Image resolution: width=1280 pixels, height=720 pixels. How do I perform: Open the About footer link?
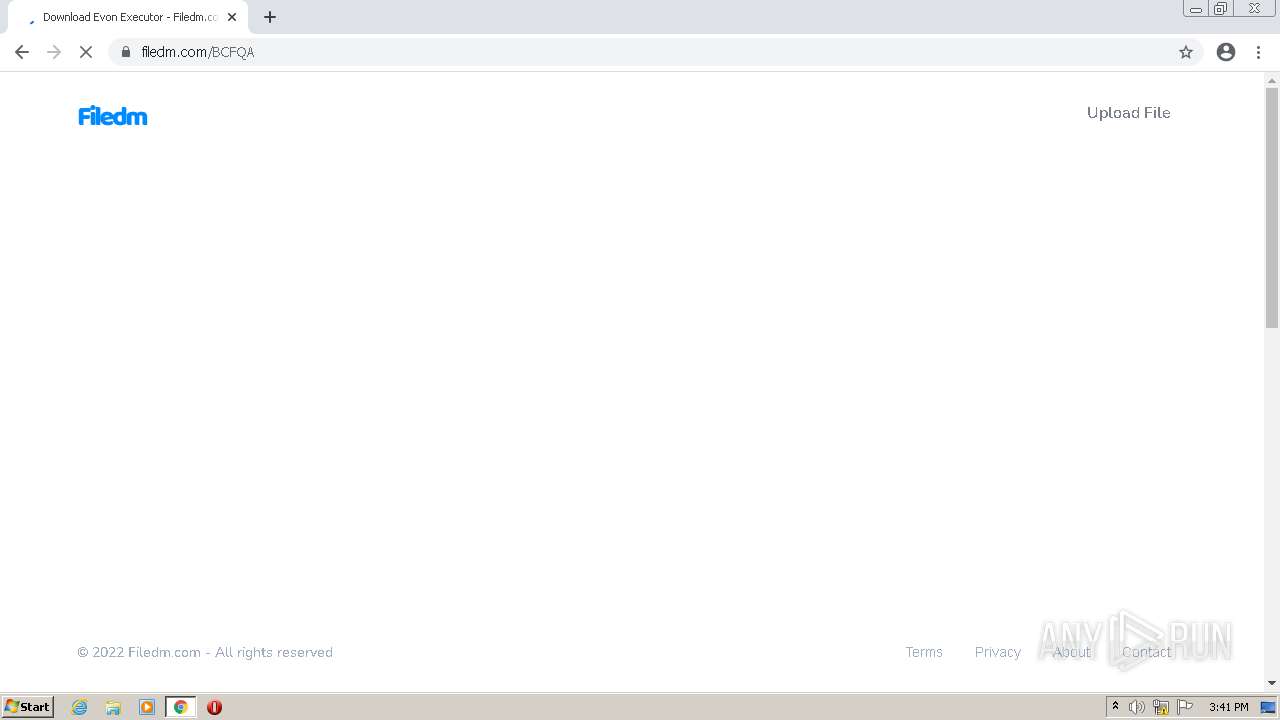[1072, 652]
